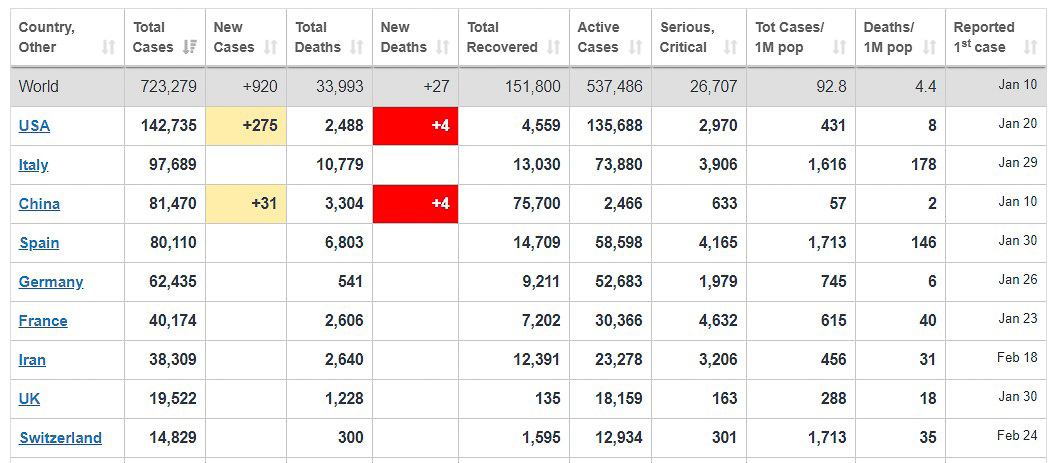The width and height of the screenshot is (1058, 463).
Task: Open the Italy country link
Action: tap(34, 165)
